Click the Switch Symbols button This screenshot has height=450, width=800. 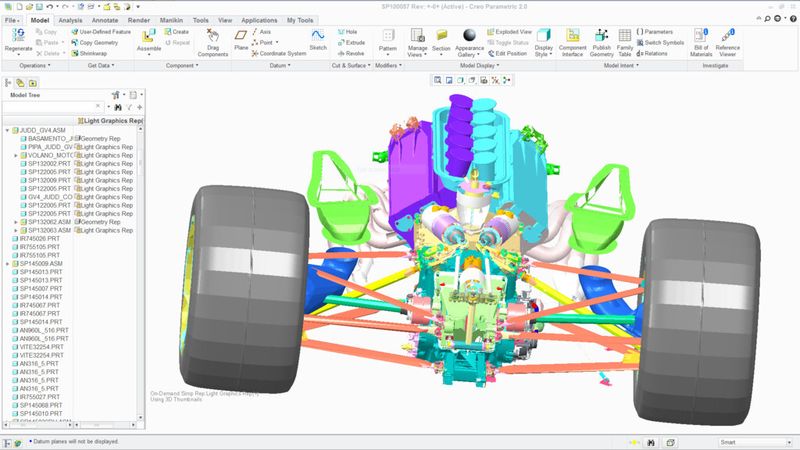pyautogui.click(x=660, y=42)
